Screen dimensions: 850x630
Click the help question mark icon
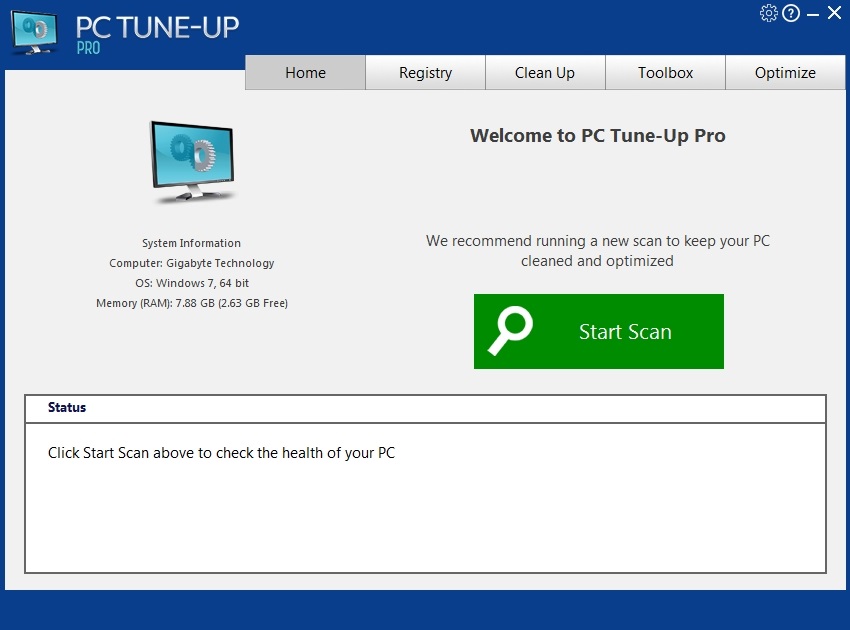pos(790,13)
